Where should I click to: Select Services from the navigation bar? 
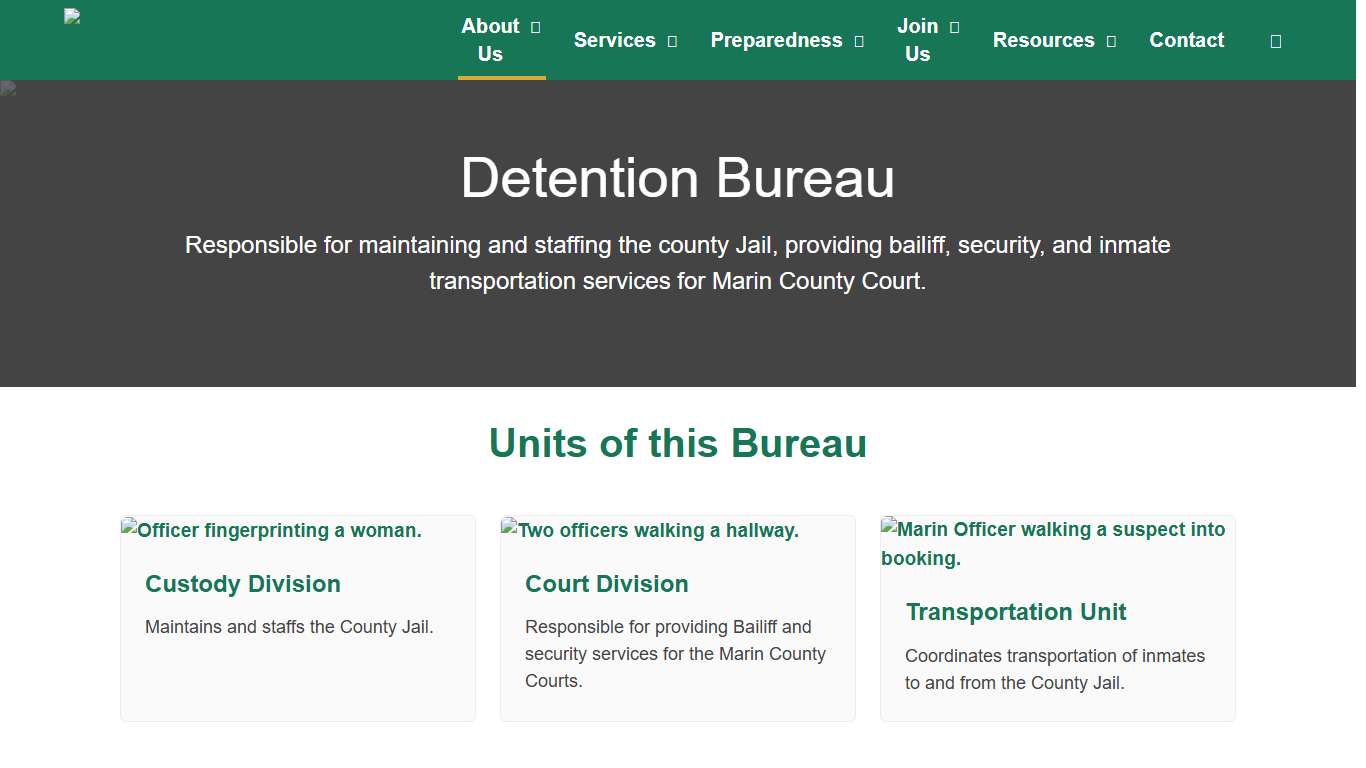coord(614,40)
